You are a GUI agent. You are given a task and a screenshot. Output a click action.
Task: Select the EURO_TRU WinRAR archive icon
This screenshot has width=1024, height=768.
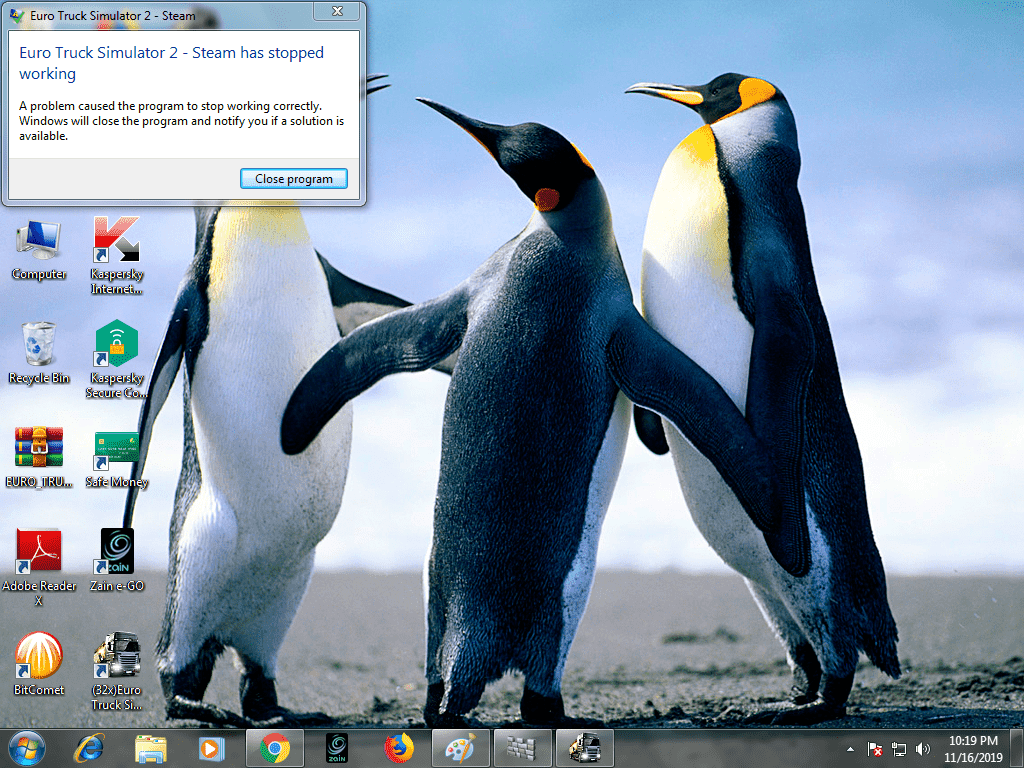tap(39, 457)
